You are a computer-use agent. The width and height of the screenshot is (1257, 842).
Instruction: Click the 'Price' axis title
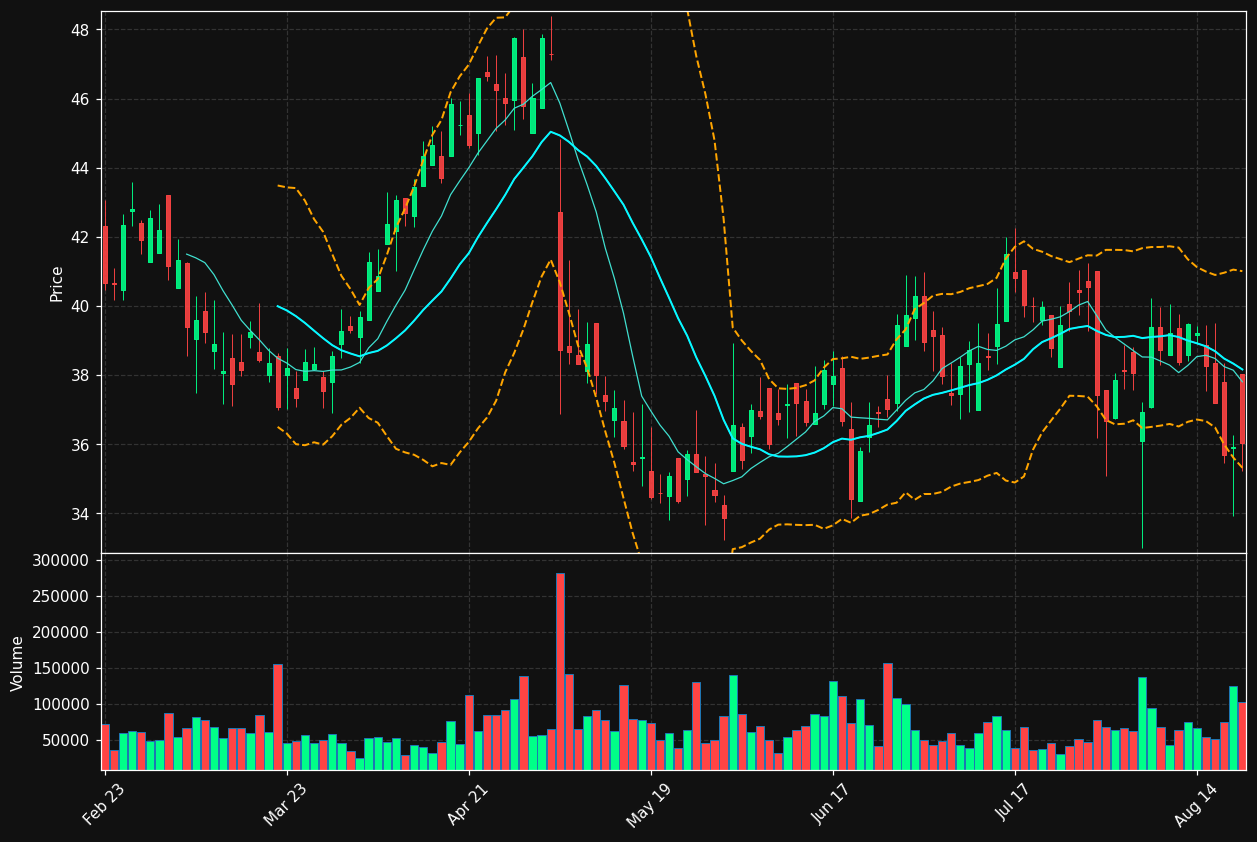57,283
